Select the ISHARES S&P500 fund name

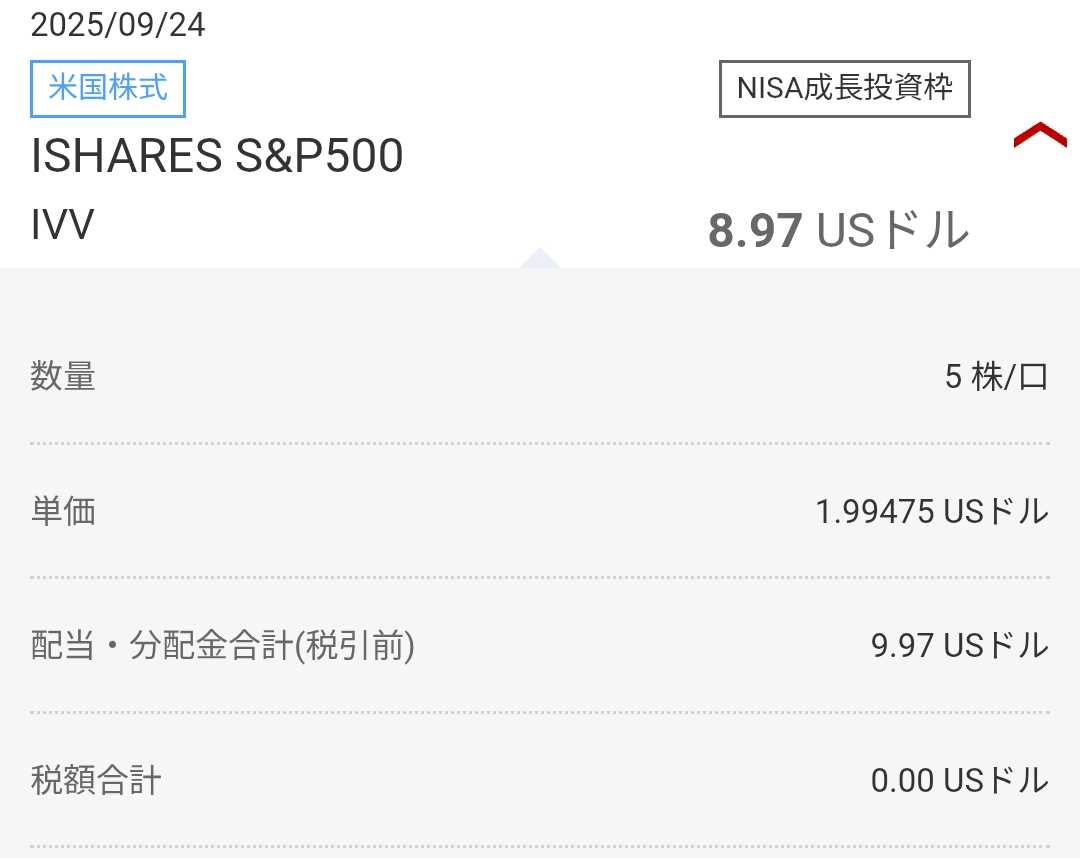point(217,156)
